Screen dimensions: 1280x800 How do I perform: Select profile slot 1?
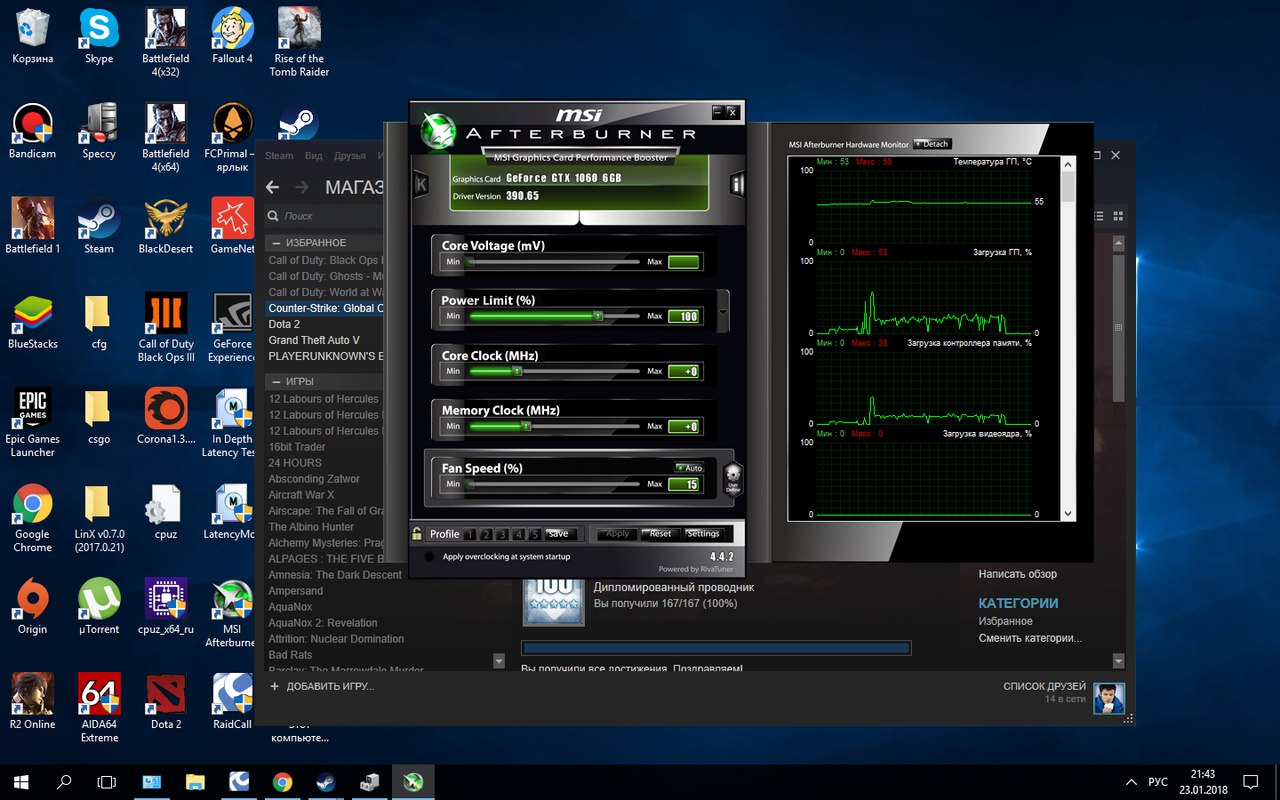471,534
